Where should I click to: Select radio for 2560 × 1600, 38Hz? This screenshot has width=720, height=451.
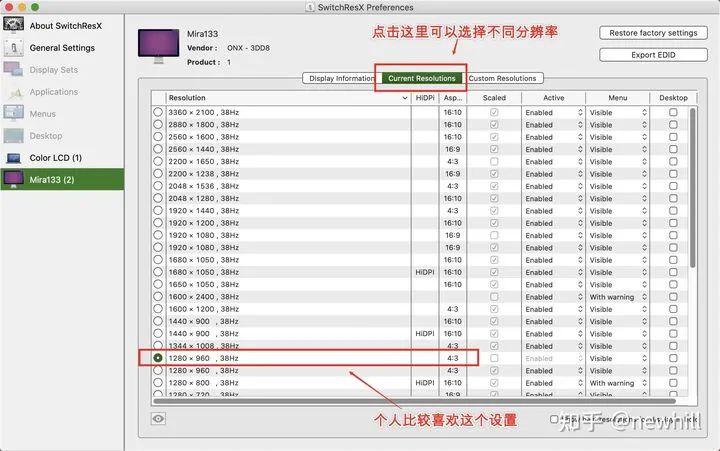point(158,137)
